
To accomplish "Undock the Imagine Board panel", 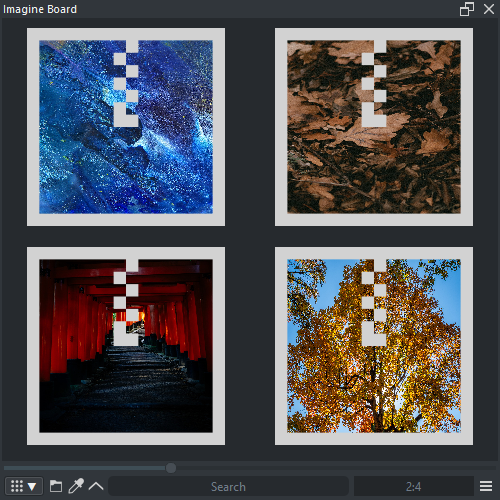I will coord(467,9).
